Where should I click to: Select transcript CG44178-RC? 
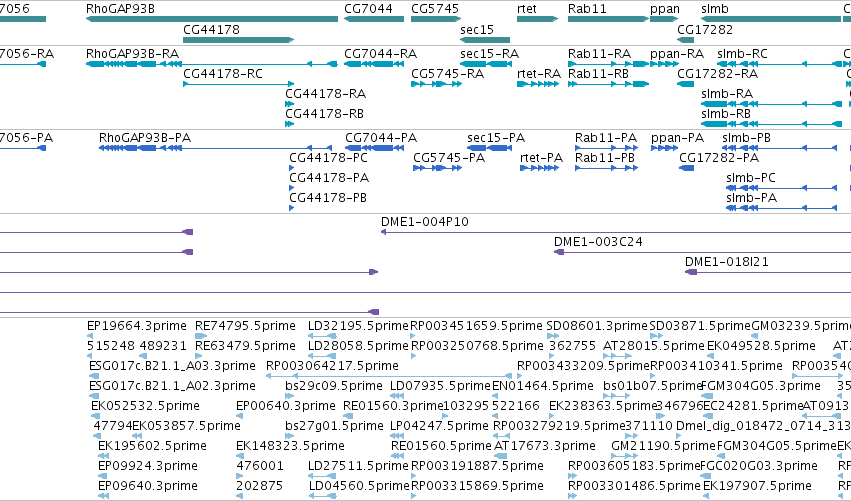click(x=223, y=74)
